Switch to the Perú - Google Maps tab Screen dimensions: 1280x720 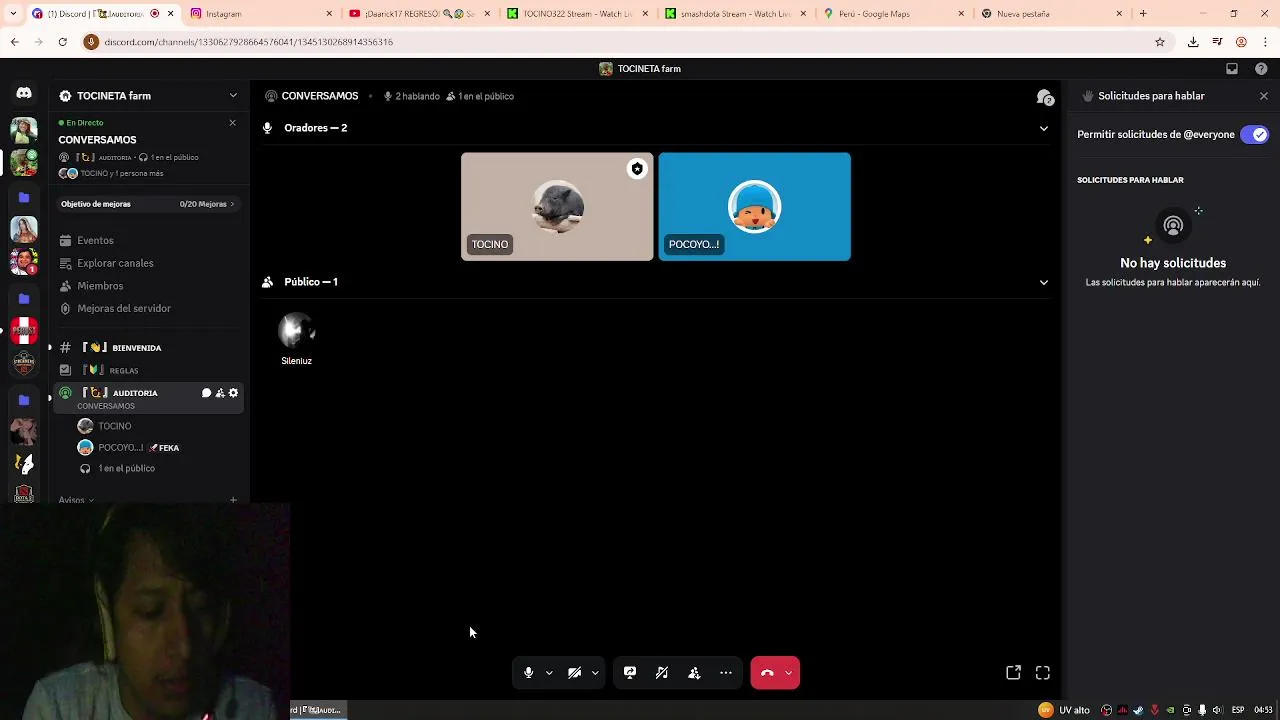click(894, 14)
